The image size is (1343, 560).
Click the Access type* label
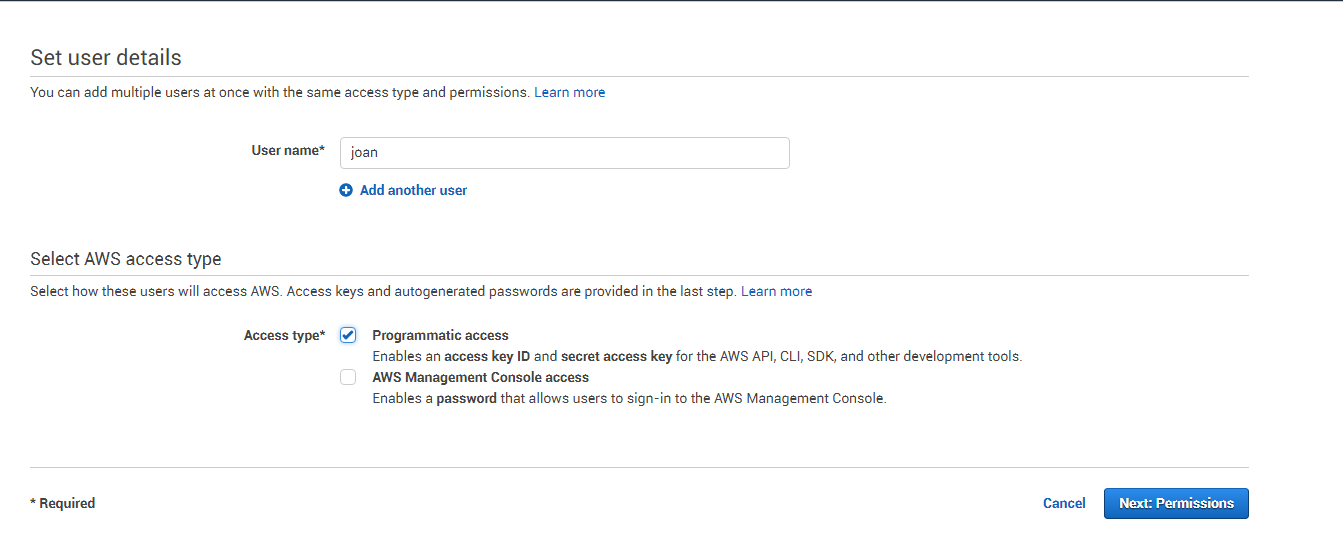point(285,335)
